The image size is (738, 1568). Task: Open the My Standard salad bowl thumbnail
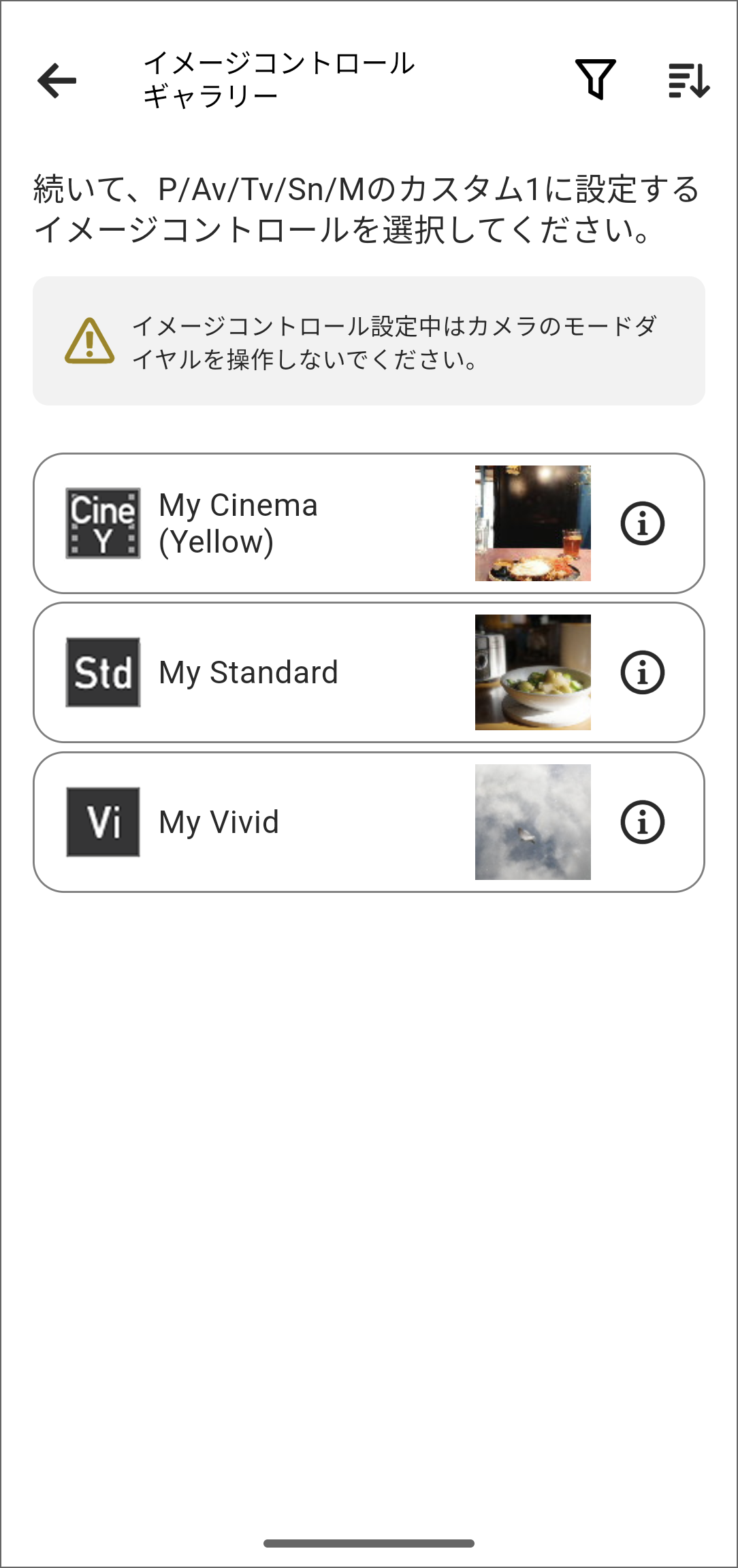533,672
